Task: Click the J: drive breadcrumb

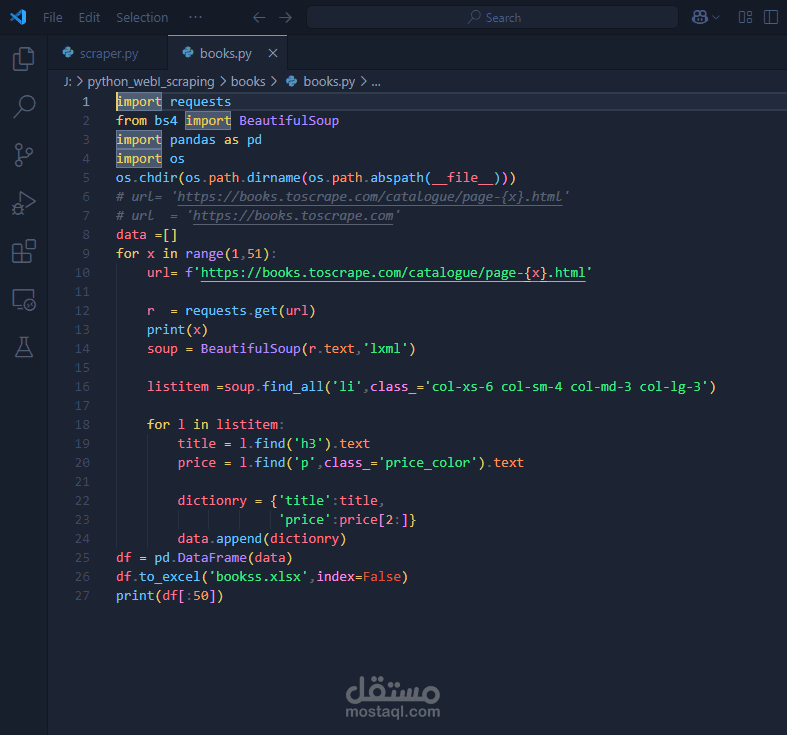Action: [68, 81]
